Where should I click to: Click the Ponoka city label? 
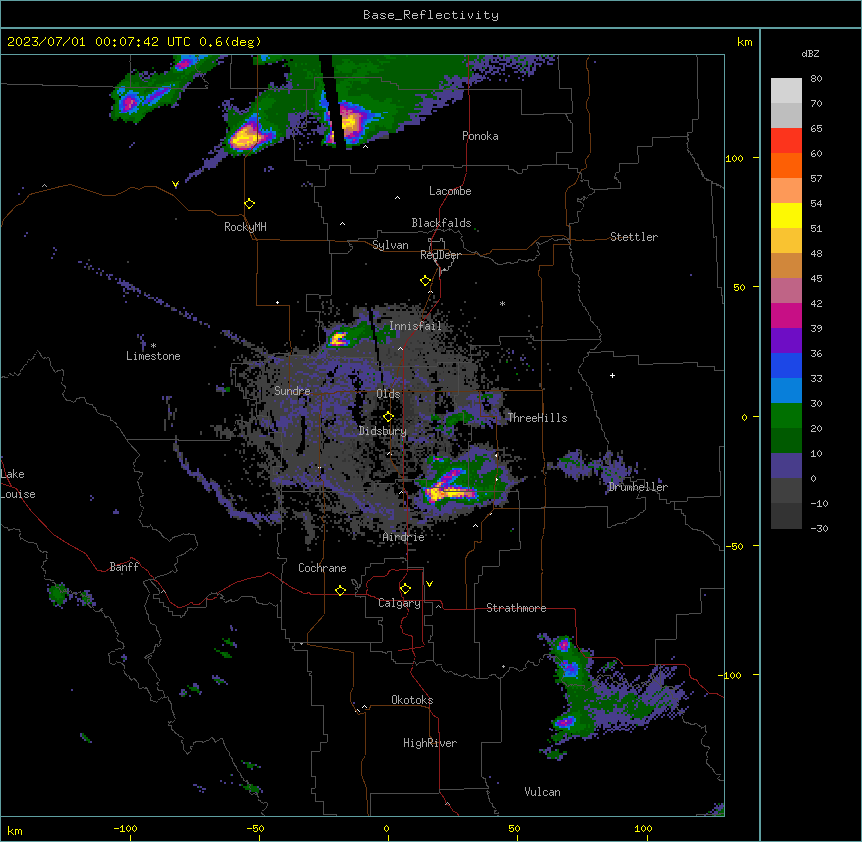(480, 136)
